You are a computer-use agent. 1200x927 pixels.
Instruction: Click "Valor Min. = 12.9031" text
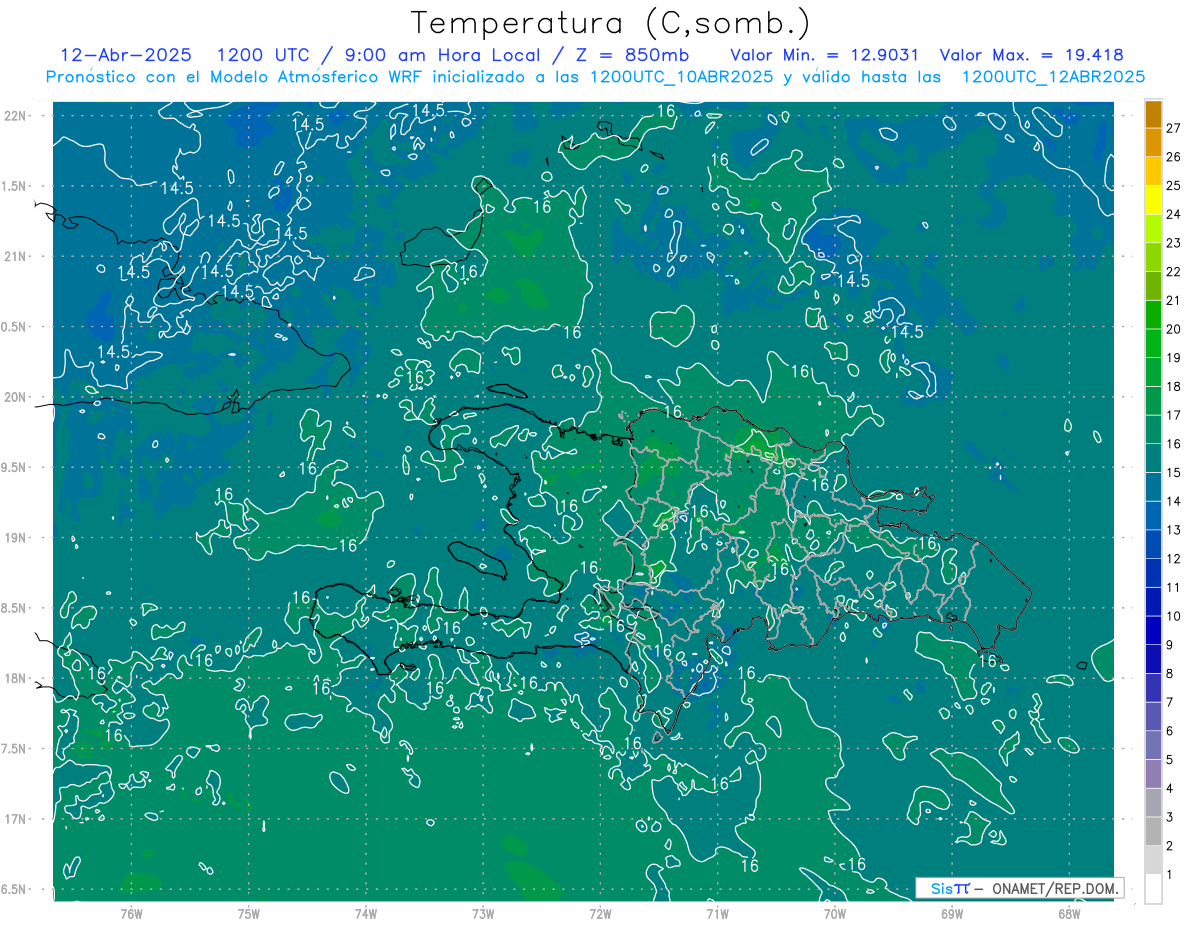coord(824,55)
